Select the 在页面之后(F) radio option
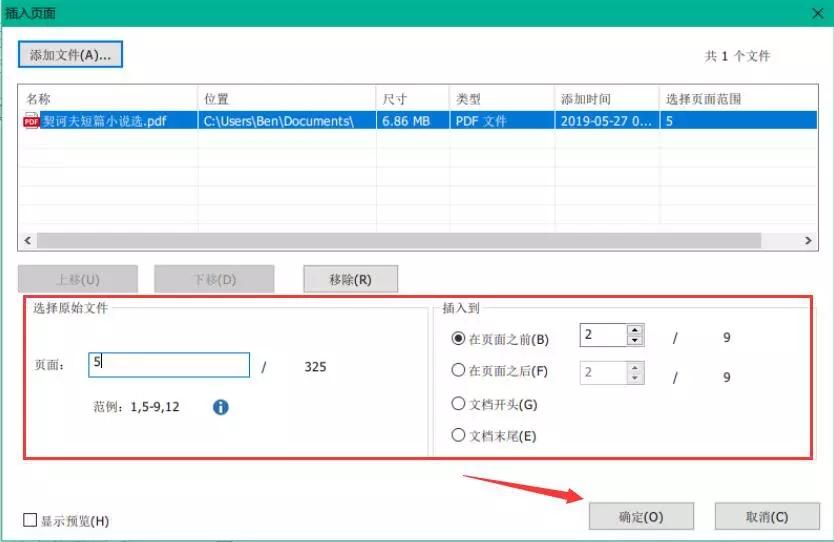The width and height of the screenshot is (834, 542). point(458,370)
